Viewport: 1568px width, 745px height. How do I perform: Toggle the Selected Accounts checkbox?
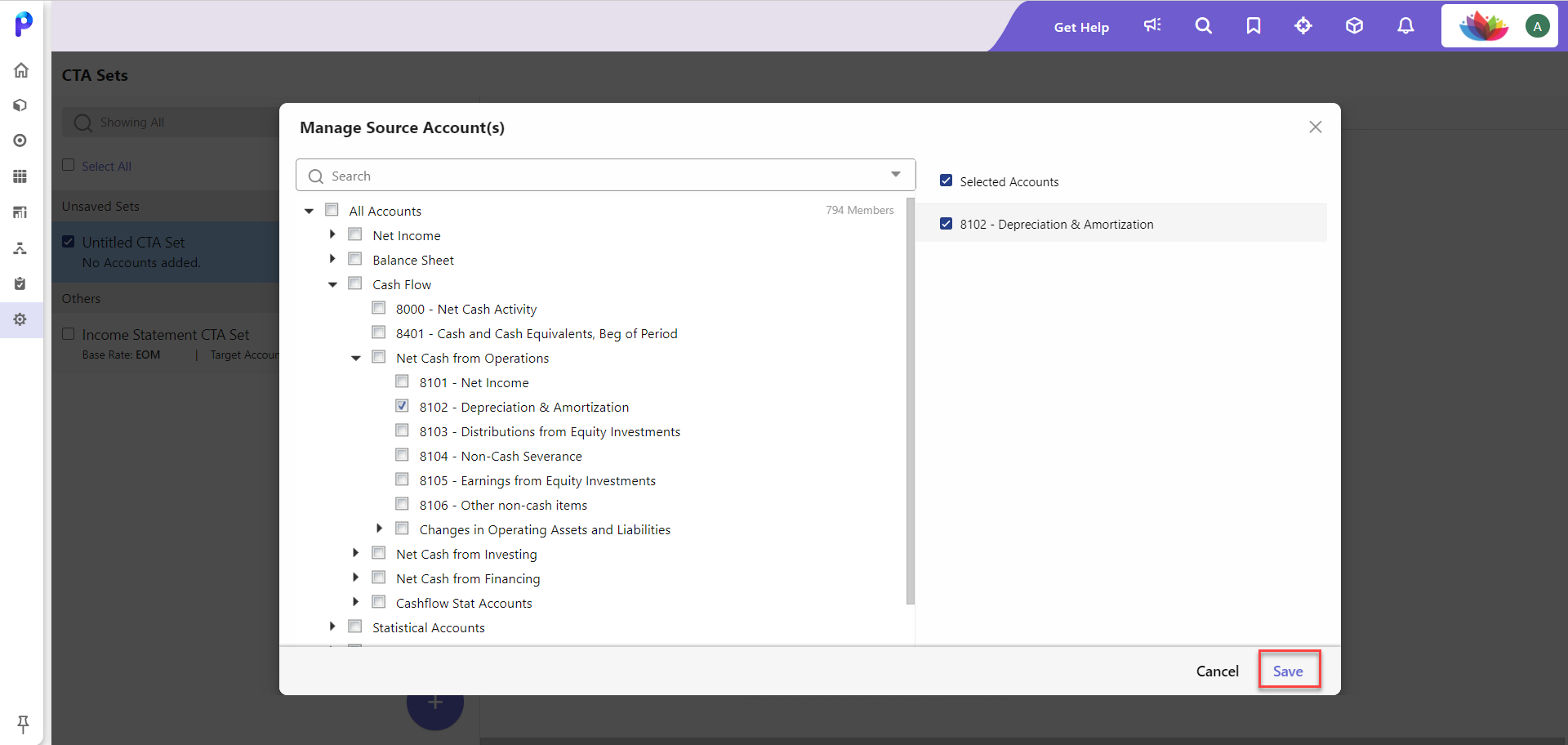(x=946, y=181)
